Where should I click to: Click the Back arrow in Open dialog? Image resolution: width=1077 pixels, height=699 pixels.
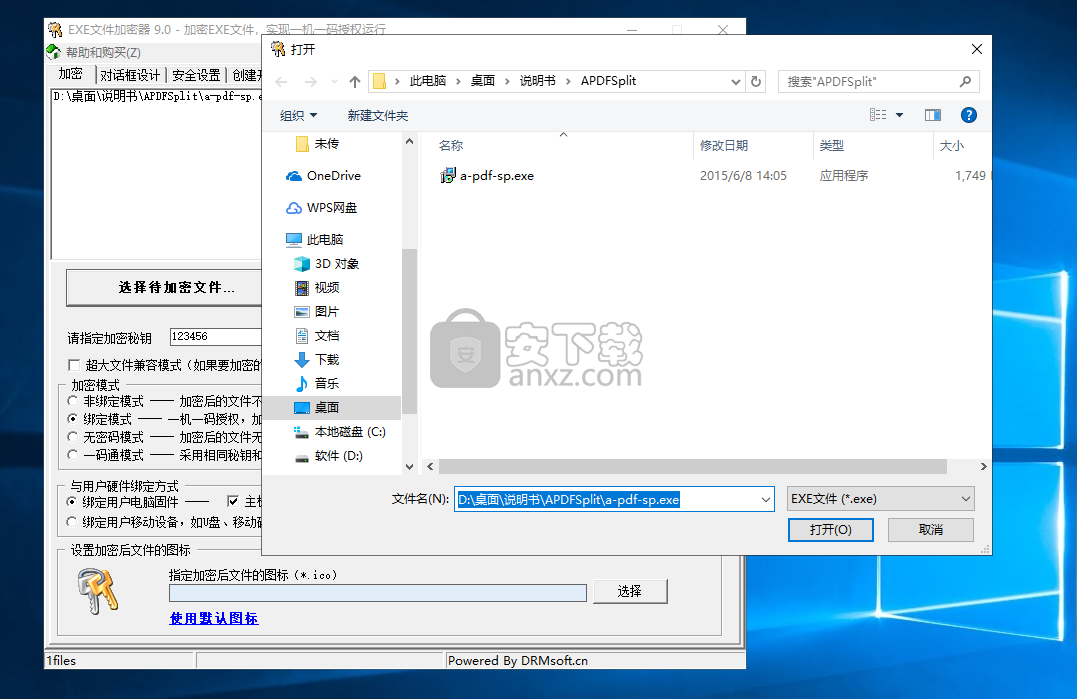[x=282, y=82]
